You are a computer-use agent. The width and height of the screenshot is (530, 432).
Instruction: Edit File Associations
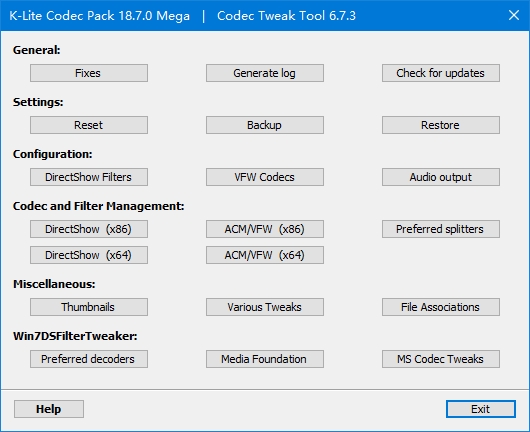[x=441, y=307]
